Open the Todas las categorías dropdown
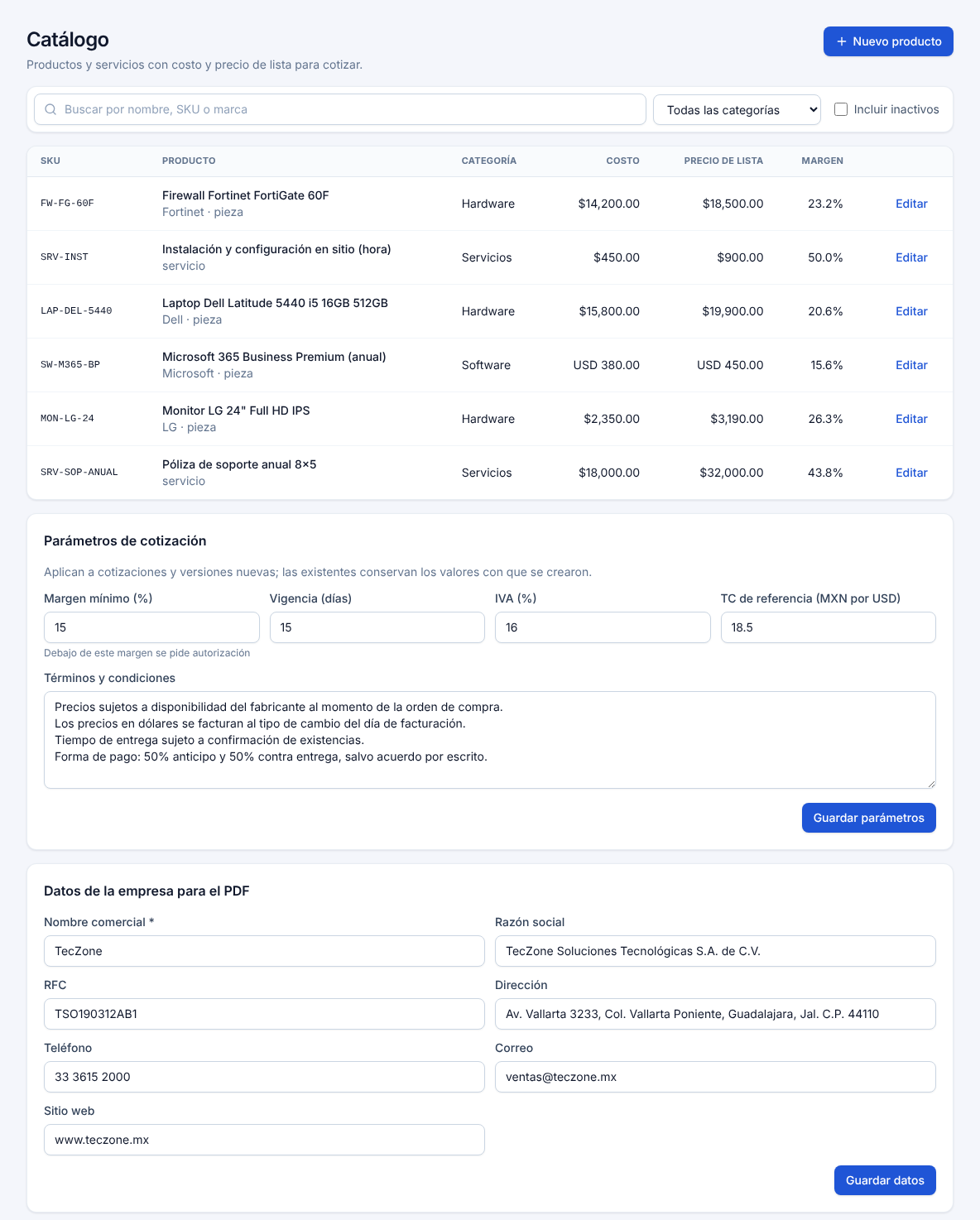The width and height of the screenshot is (980, 1220). click(x=737, y=109)
